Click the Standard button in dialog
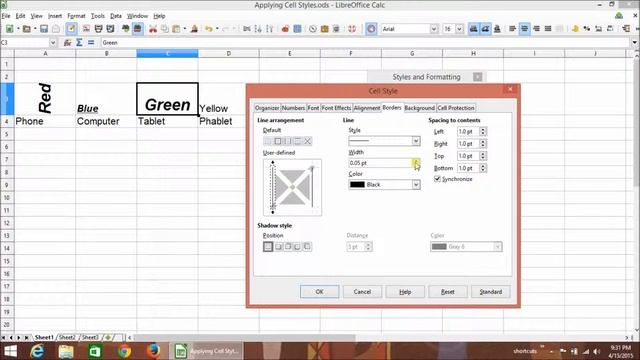This screenshot has height=360, width=640. coord(491,292)
